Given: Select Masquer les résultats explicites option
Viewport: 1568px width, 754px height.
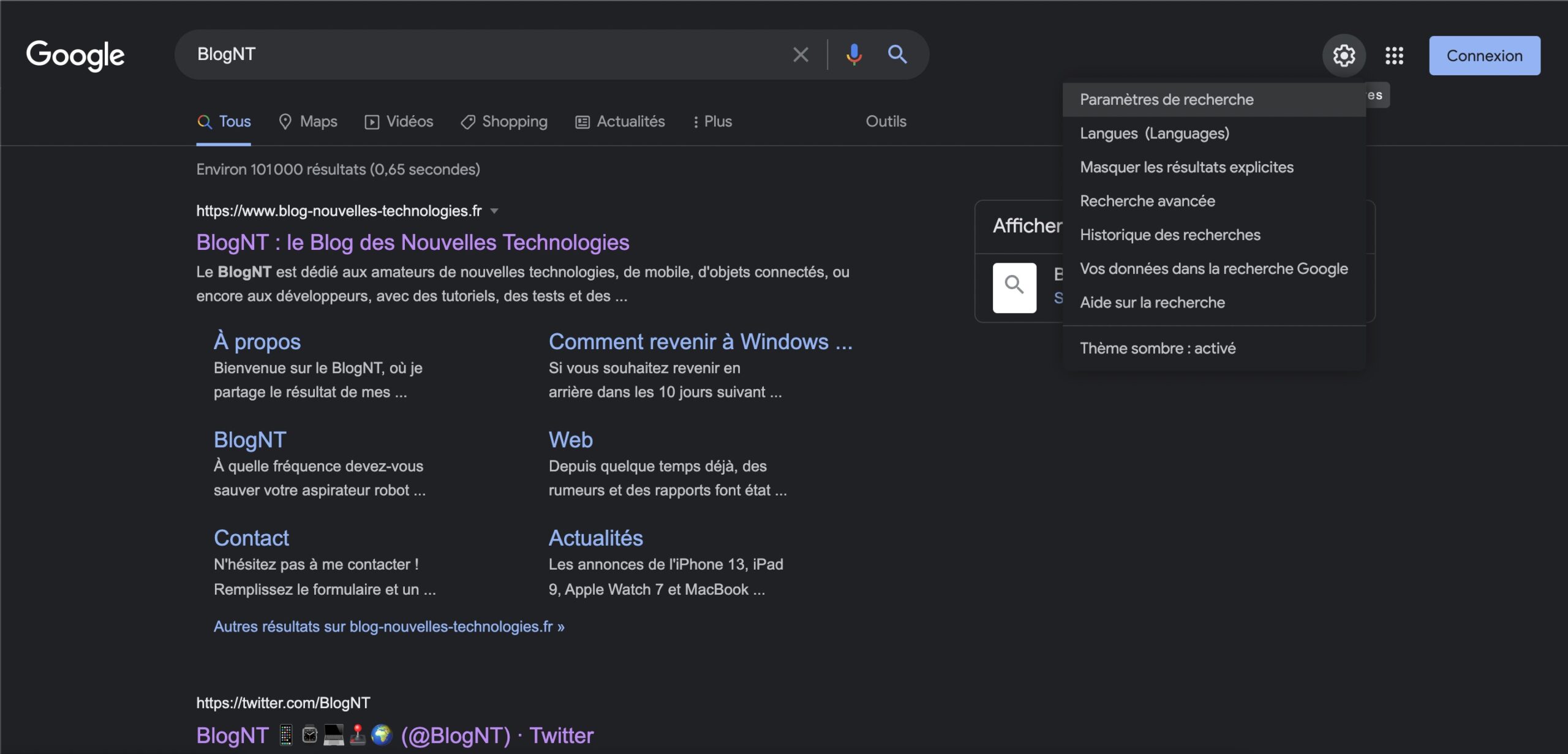Looking at the screenshot, I should click(x=1186, y=167).
